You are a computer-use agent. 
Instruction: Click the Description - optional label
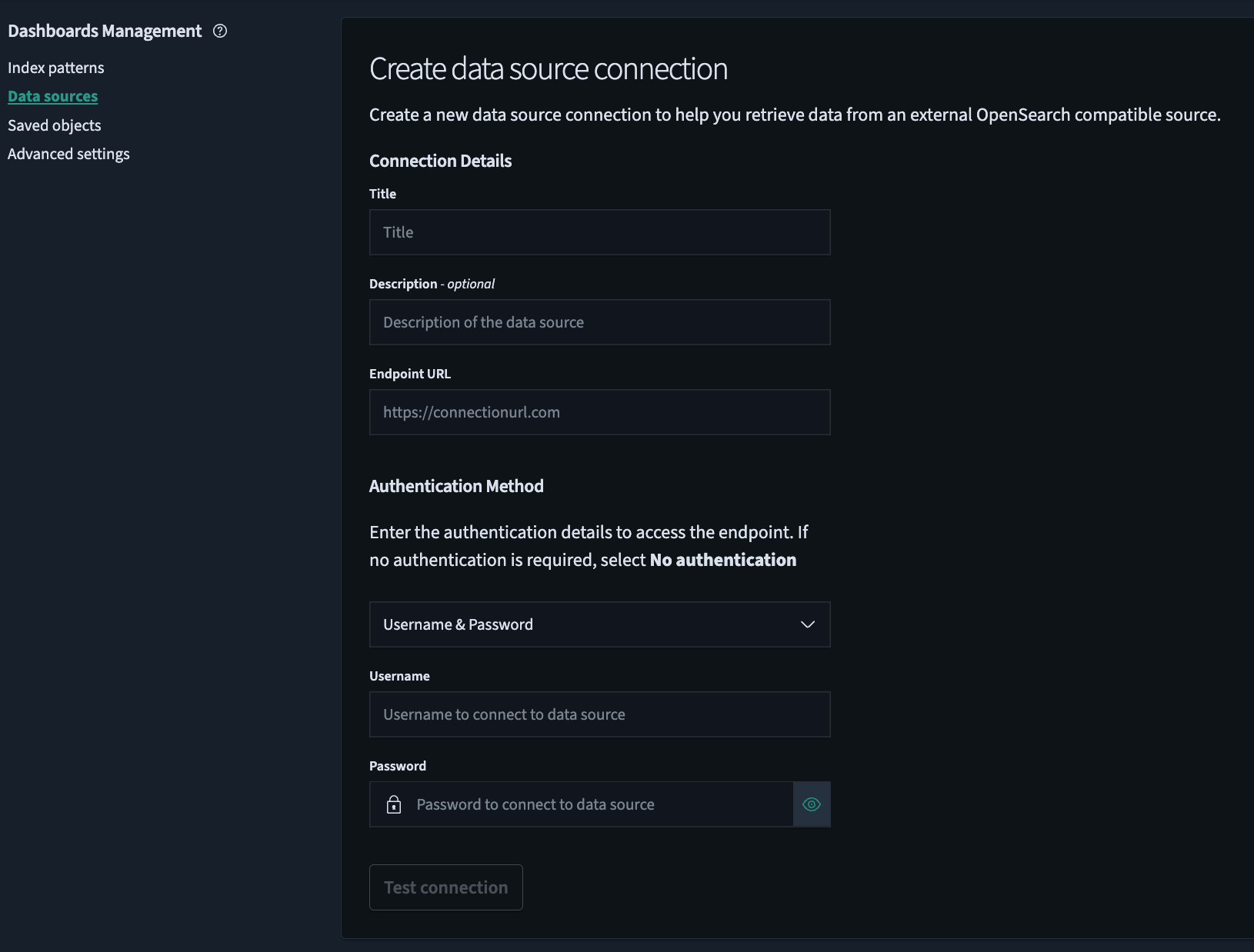click(432, 284)
